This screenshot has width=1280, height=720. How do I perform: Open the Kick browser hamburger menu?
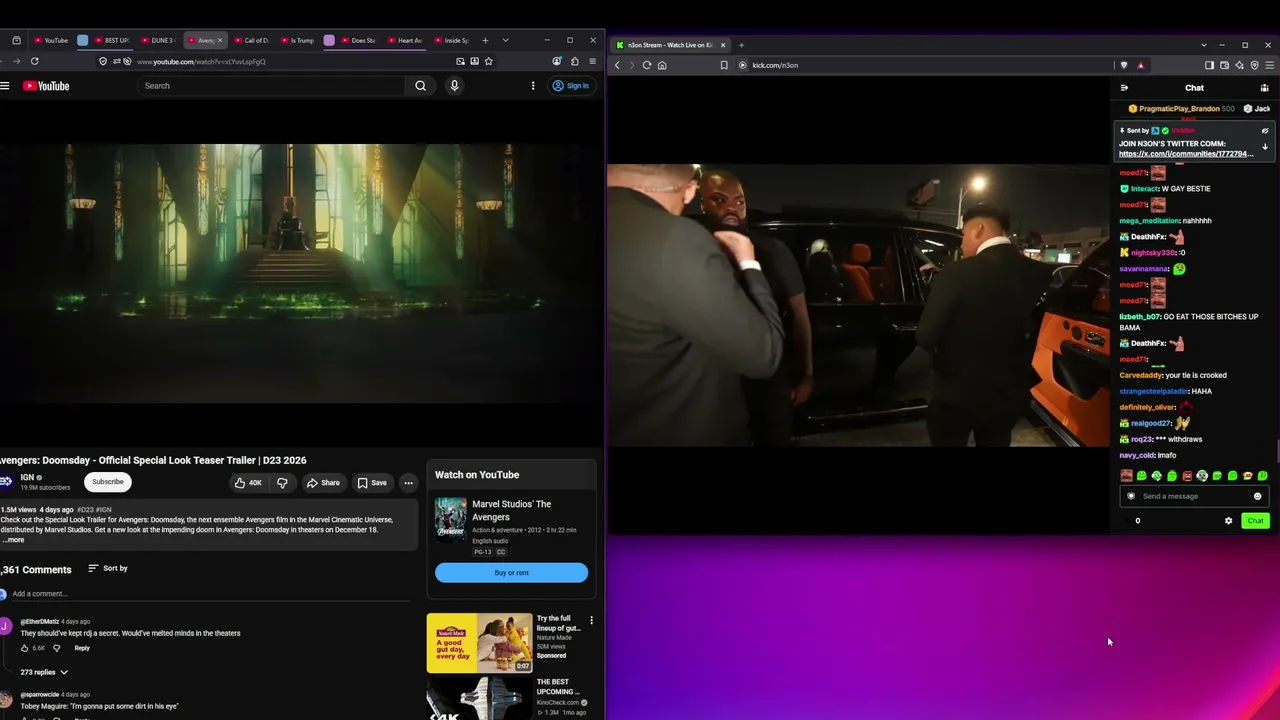tap(1269, 65)
